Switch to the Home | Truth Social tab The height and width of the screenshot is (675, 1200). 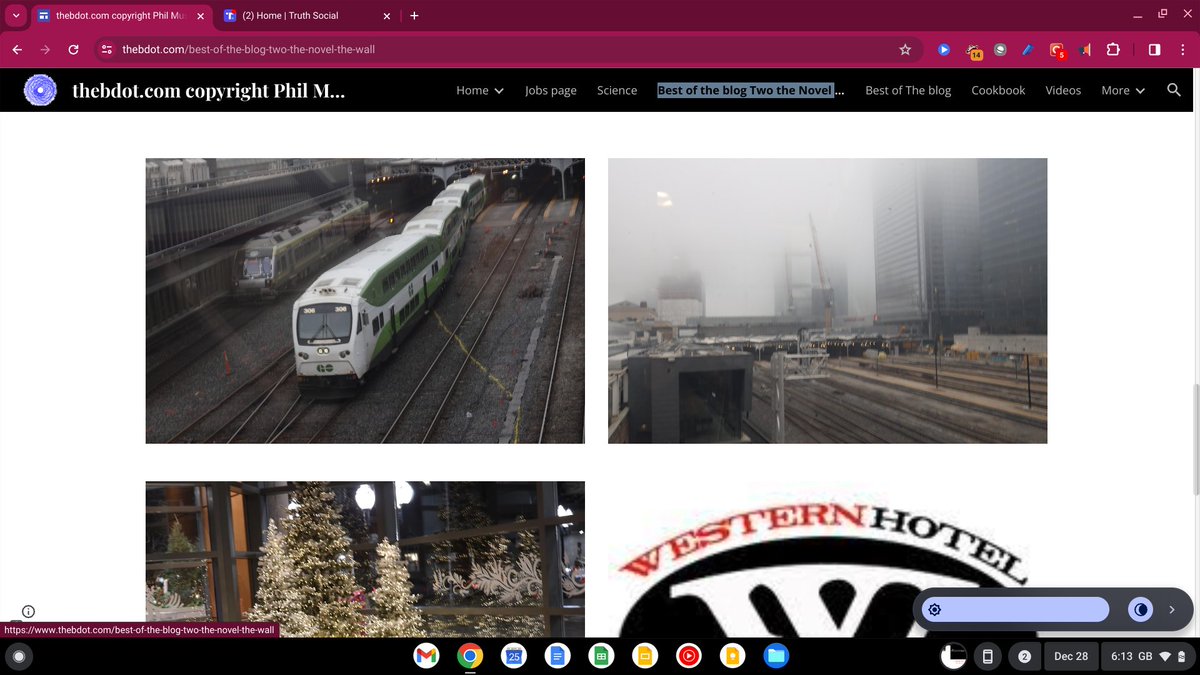[x=306, y=16]
